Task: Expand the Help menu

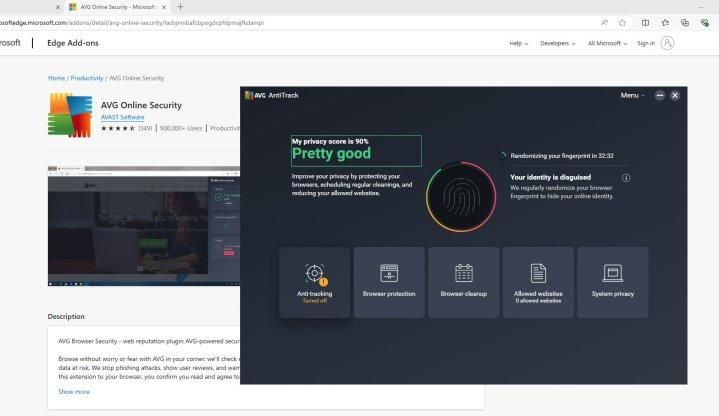Action: 519,43
